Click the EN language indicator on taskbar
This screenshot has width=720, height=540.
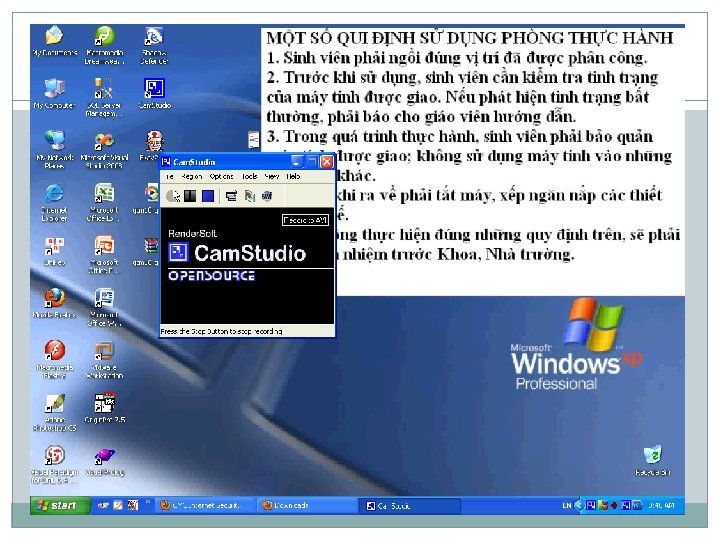coord(567,506)
